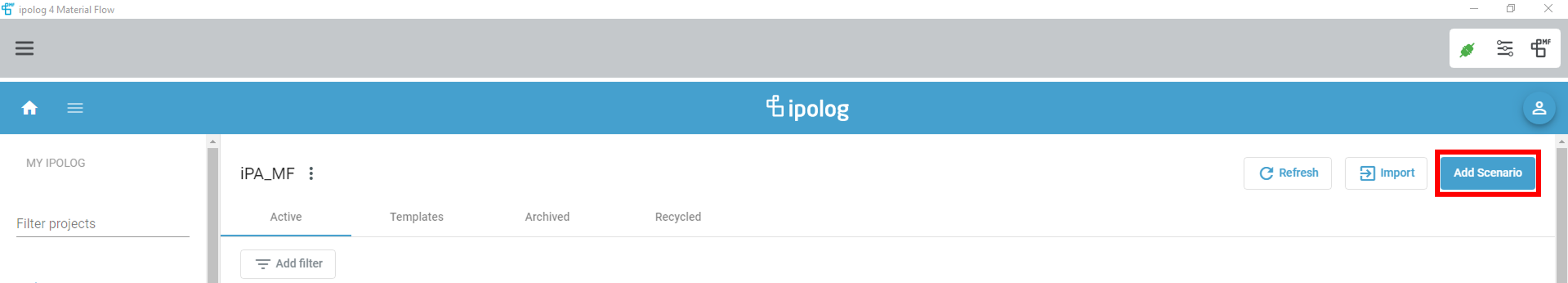Open the Add filter dropdown
Screen dimensions: 1568x283
point(288,264)
